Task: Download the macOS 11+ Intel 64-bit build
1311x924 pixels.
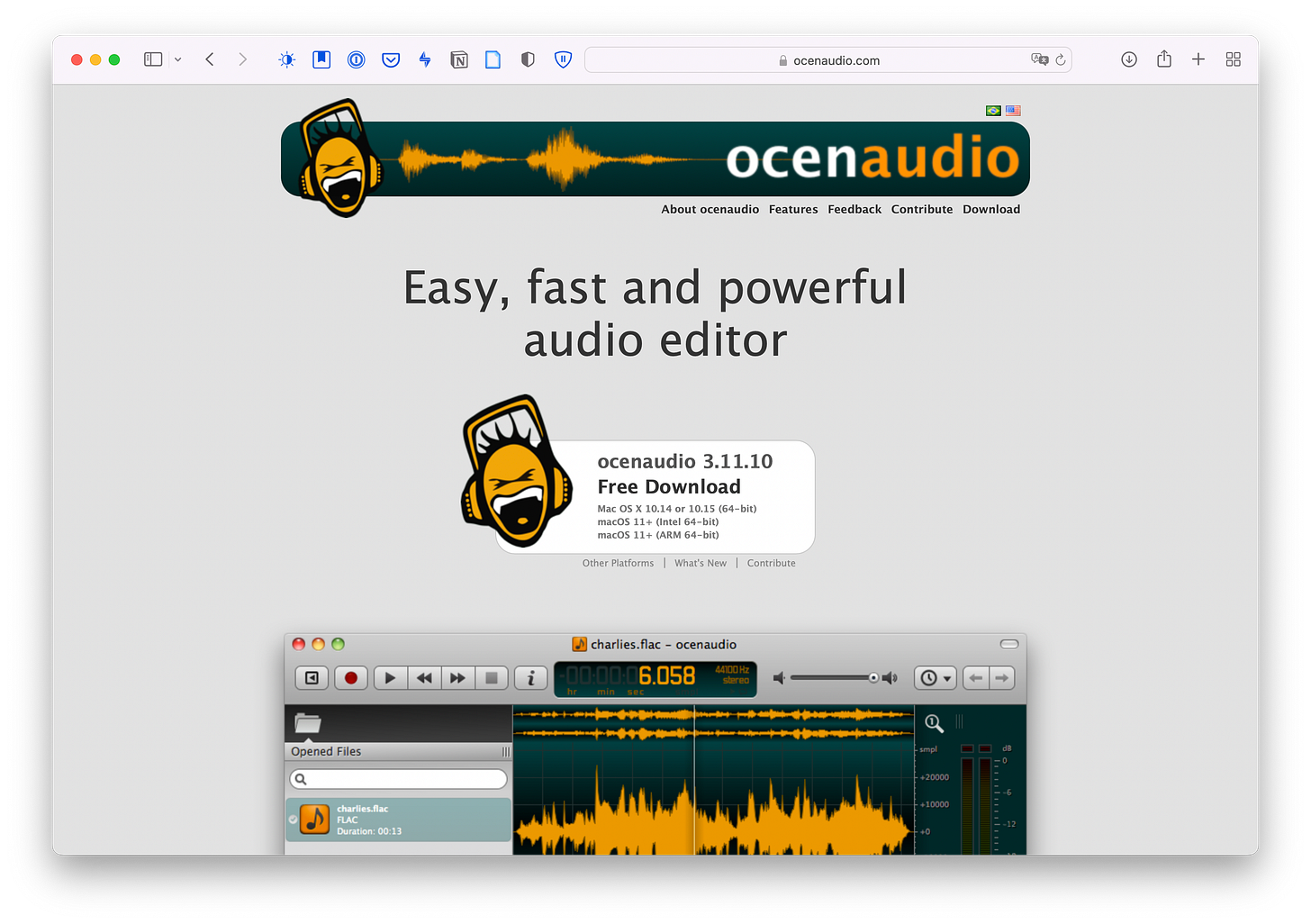Action: click(658, 521)
